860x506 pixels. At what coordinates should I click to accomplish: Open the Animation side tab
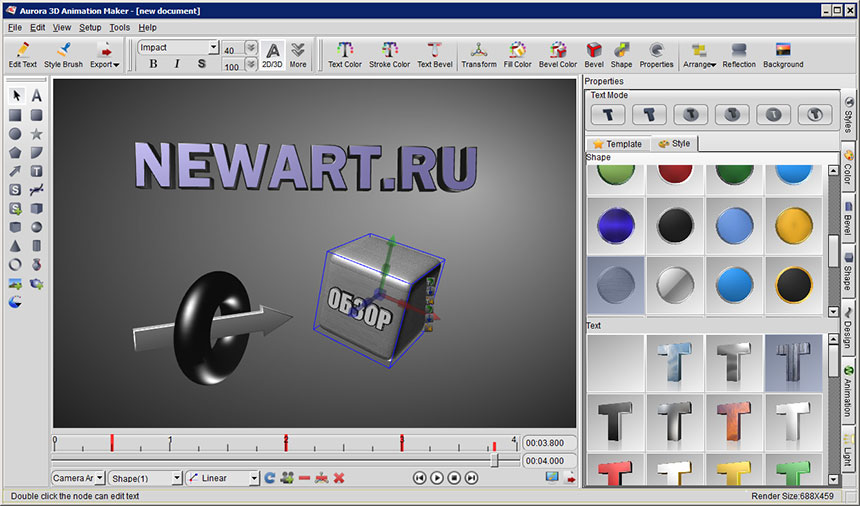tap(848, 391)
